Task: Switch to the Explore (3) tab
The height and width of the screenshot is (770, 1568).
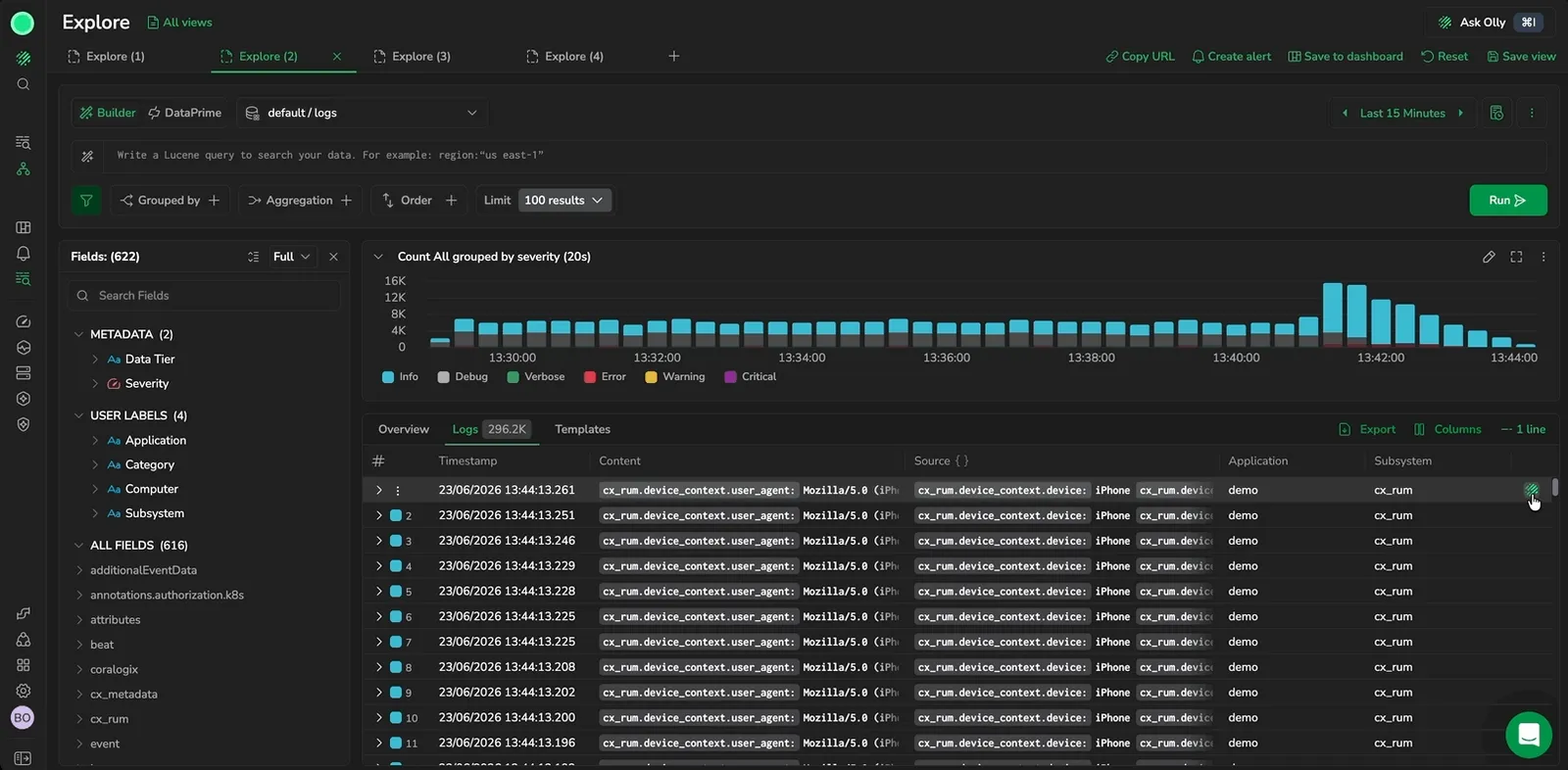Action: [412, 57]
